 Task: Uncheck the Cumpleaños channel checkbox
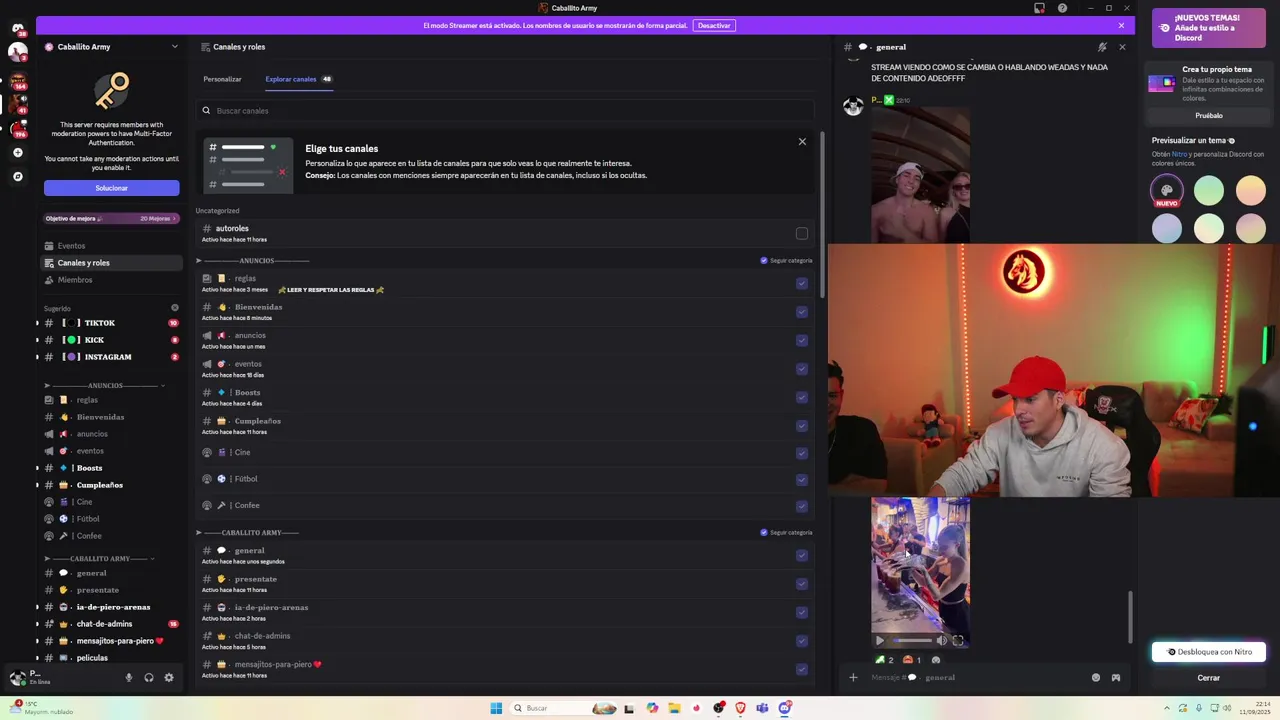click(802, 426)
